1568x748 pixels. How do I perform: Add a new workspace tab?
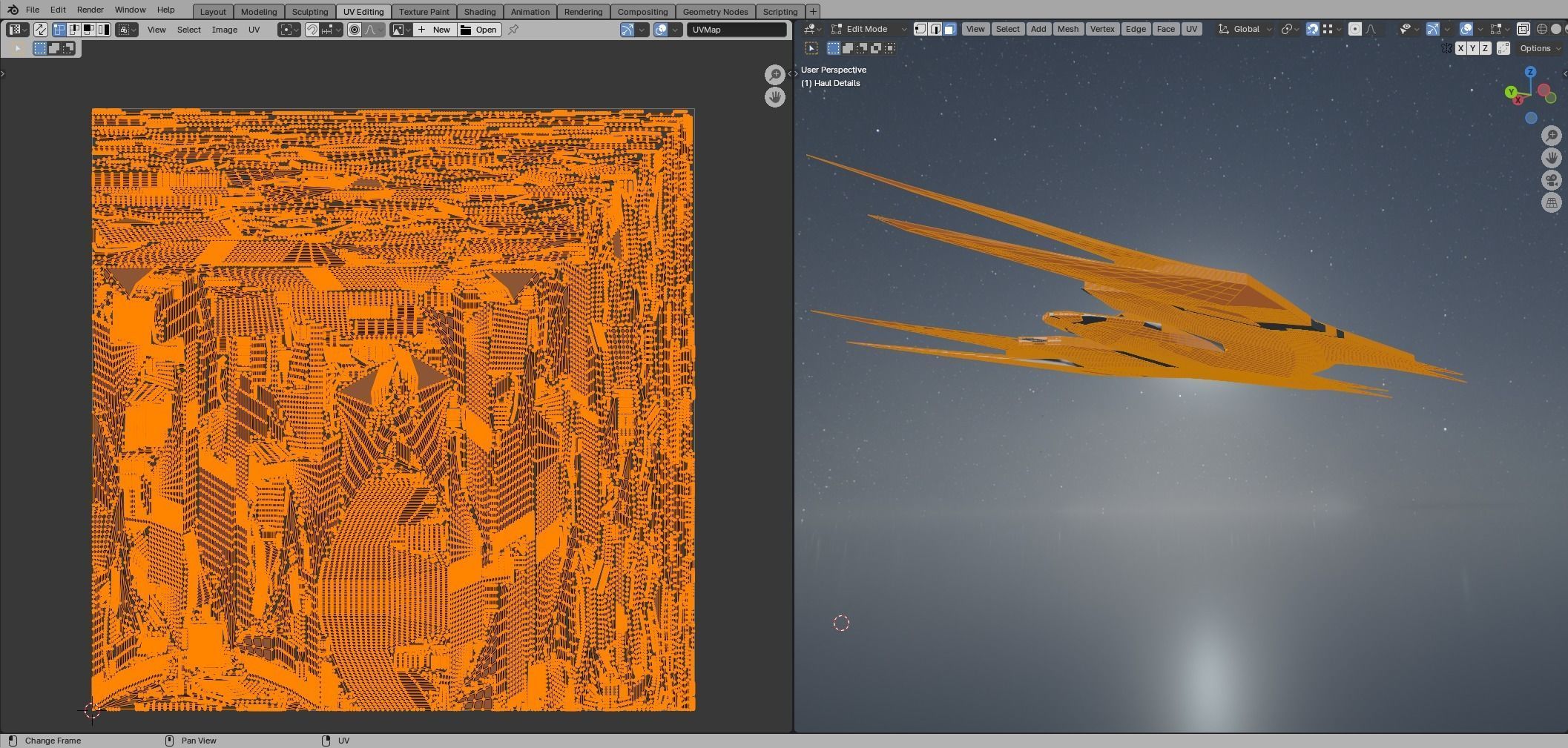click(x=813, y=12)
